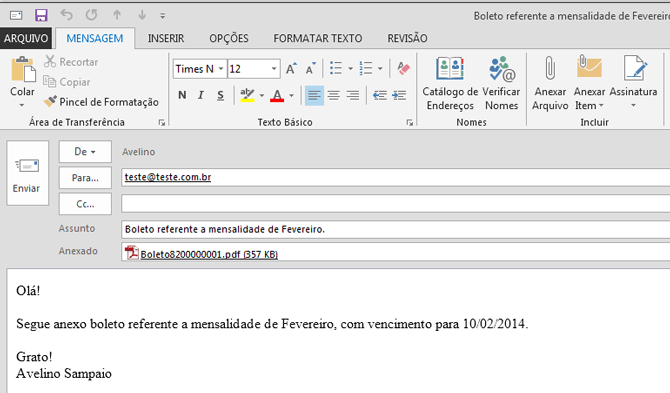Expand the bullet list style arrow
This screenshot has height=393, width=670.
coord(350,68)
